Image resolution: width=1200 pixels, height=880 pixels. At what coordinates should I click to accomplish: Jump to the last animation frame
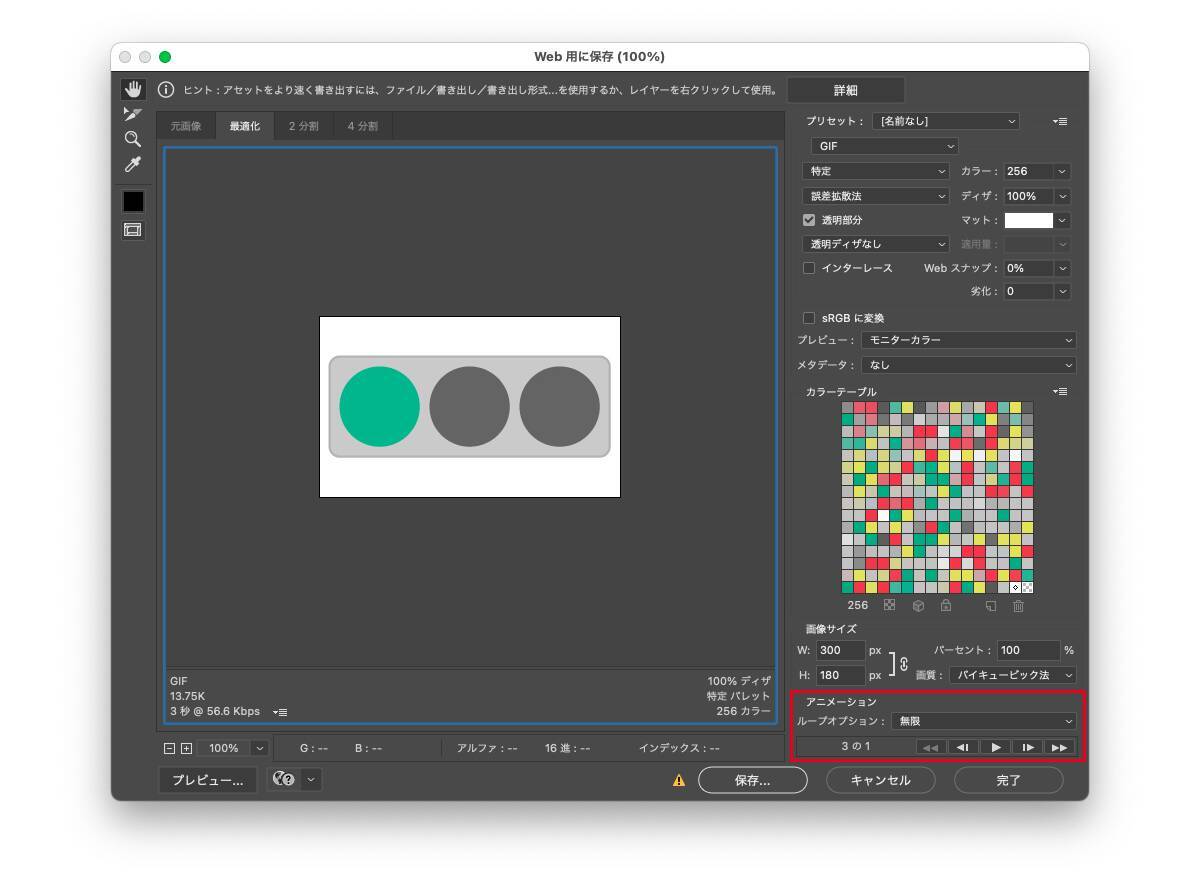[1059, 747]
